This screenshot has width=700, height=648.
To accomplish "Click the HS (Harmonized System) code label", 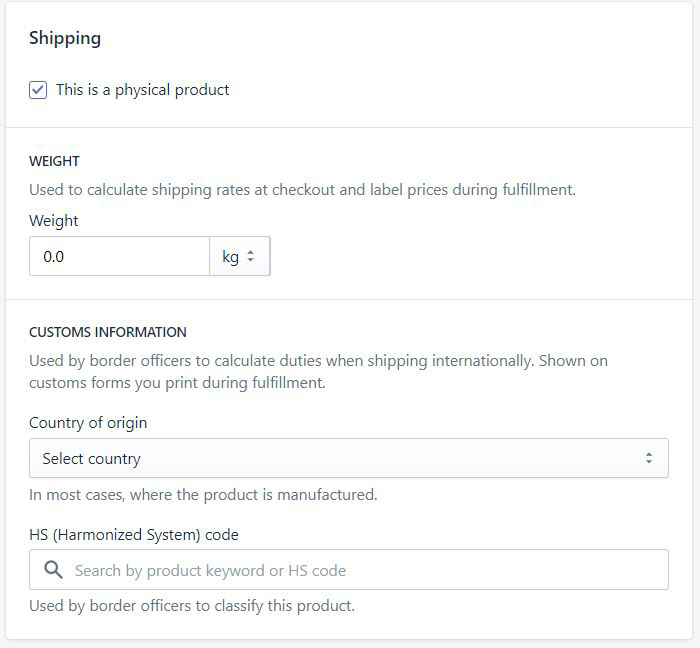I will click(x=134, y=535).
